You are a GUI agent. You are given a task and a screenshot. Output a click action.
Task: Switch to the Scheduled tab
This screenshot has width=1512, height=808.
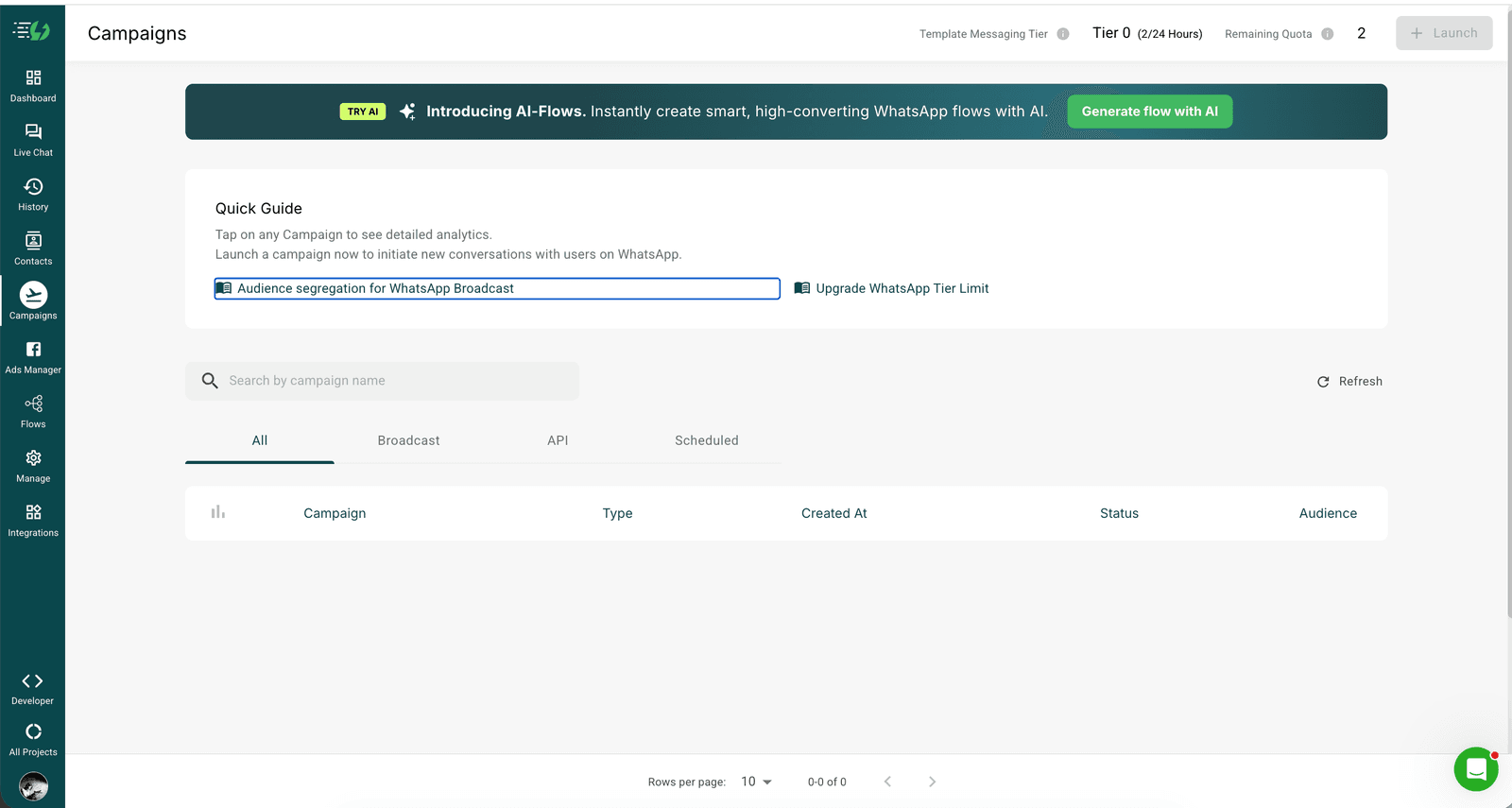(x=707, y=440)
